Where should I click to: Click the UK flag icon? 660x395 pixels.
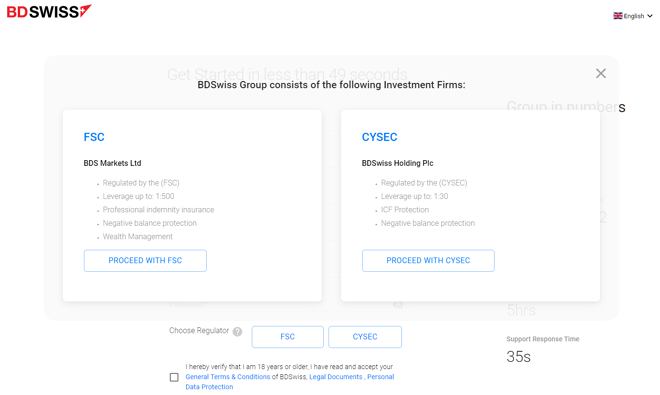pos(617,16)
